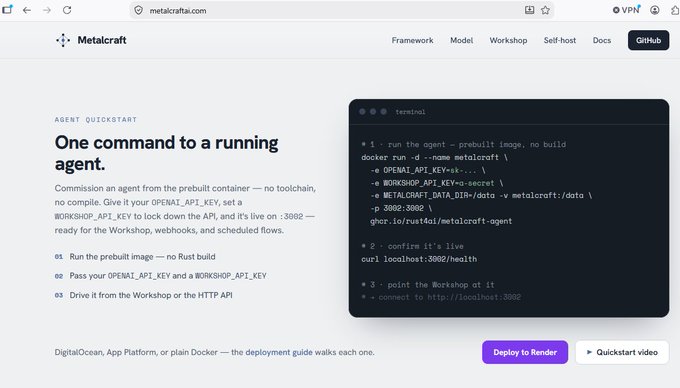Click the 'docker run -d --name metalcraft' line
Image resolution: width=680 pixels, height=388 pixels.
[x=434, y=157]
